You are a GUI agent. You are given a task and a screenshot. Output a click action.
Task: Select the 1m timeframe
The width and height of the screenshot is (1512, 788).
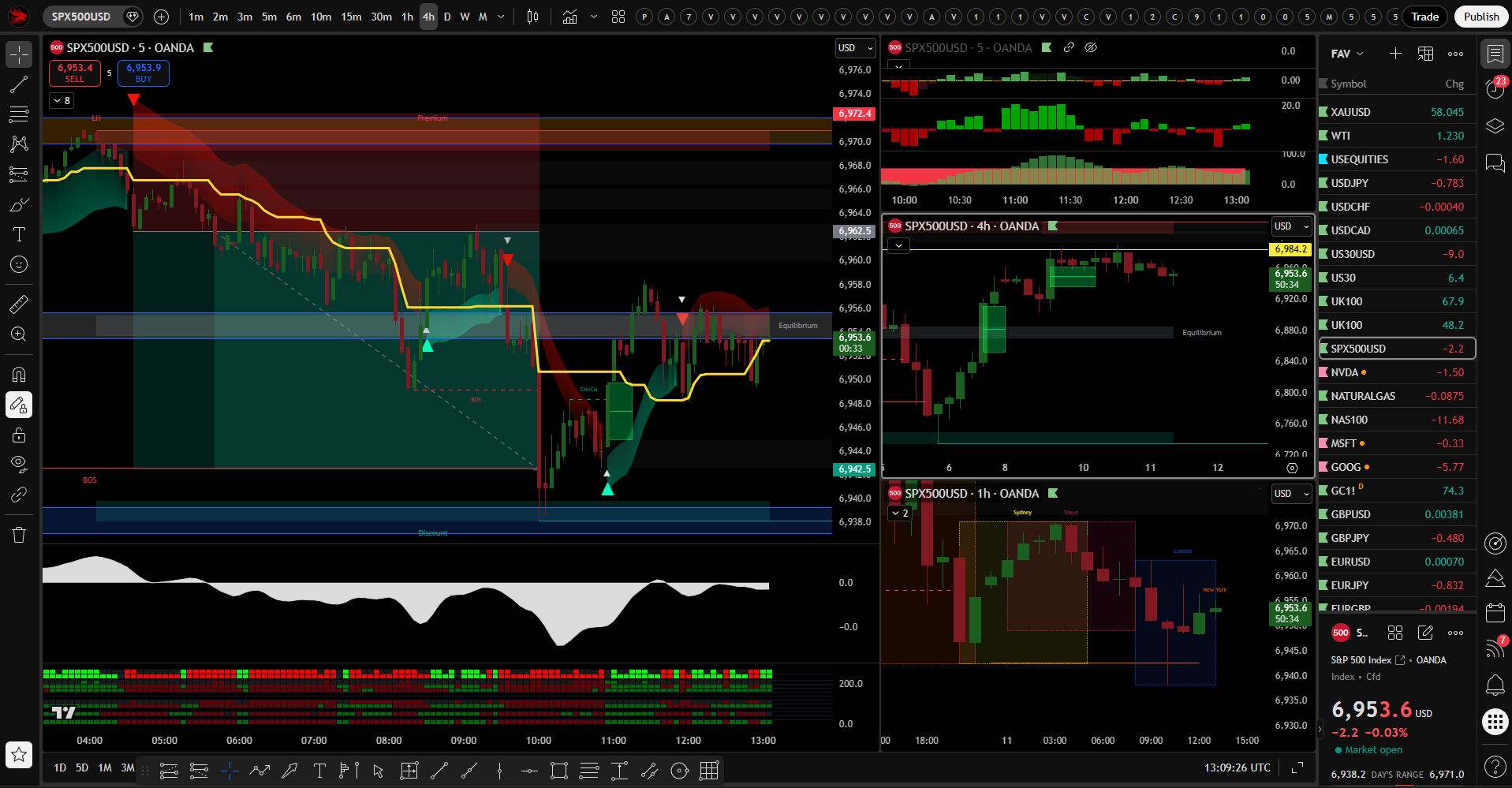(x=196, y=17)
